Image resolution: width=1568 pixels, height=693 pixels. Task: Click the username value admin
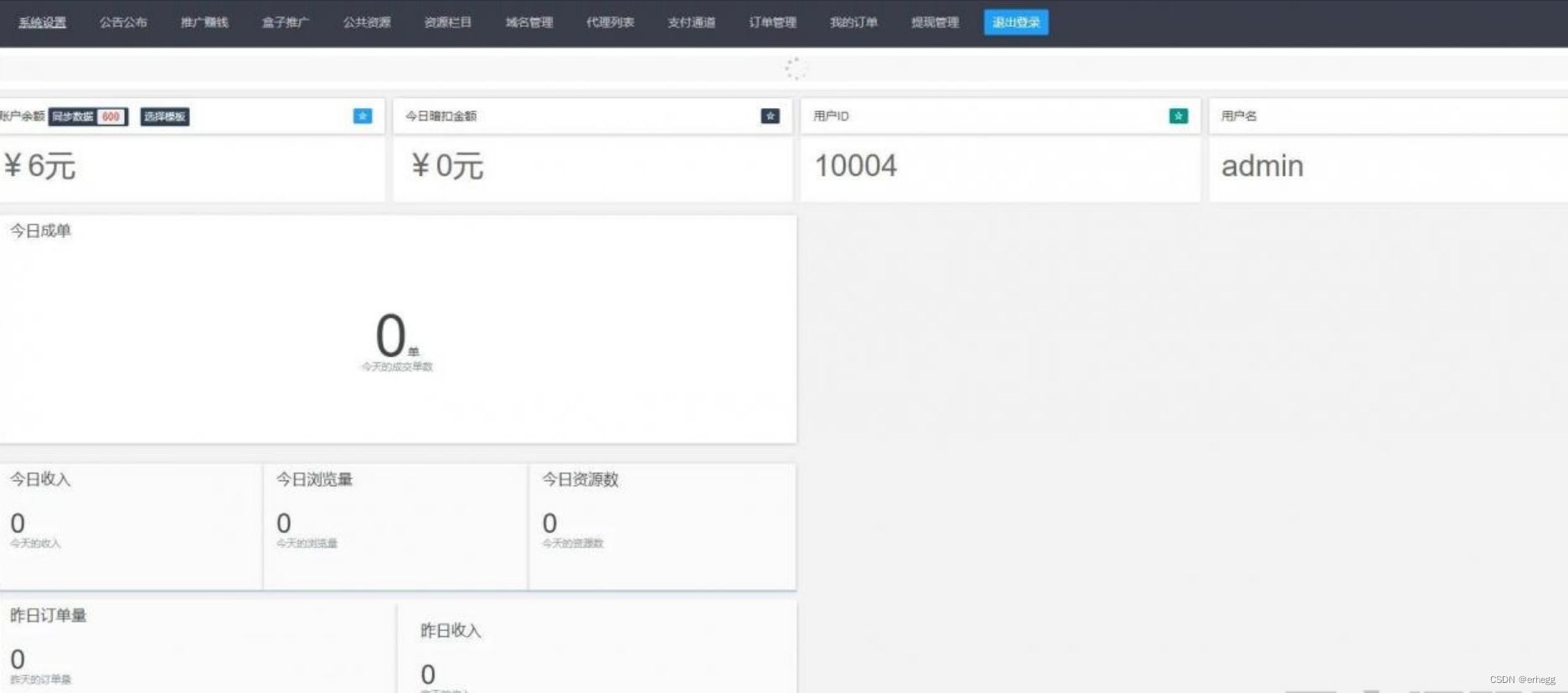[1262, 166]
